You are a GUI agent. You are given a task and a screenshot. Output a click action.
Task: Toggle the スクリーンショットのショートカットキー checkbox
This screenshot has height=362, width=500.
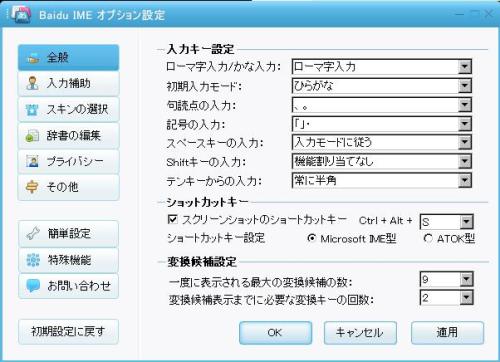(172, 219)
